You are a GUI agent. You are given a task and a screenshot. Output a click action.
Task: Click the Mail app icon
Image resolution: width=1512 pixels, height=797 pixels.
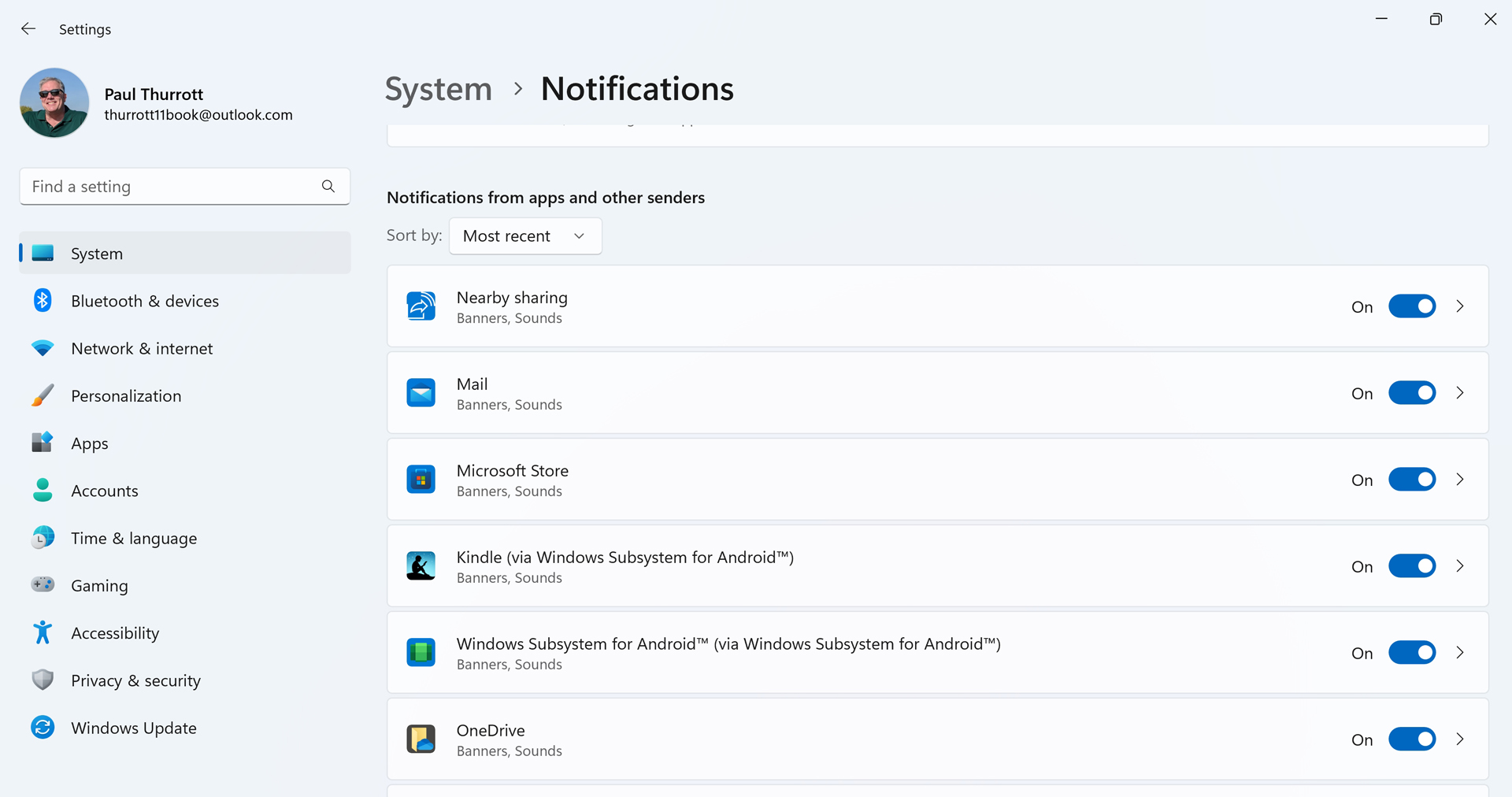tap(421, 393)
